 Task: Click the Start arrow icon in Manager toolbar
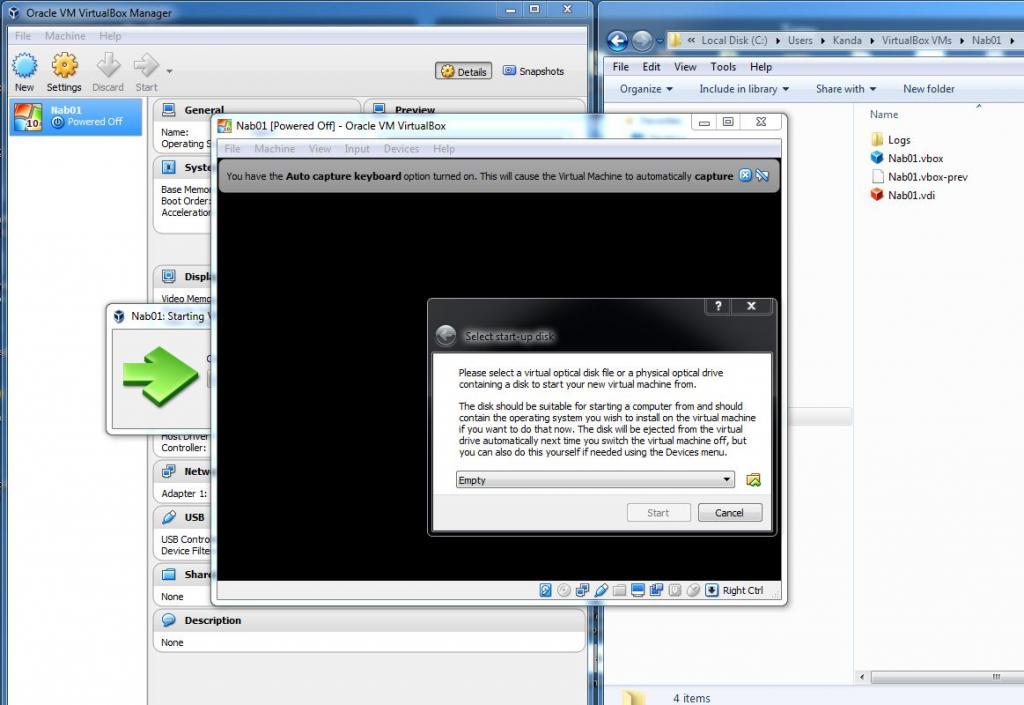click(x=146, y=65)
